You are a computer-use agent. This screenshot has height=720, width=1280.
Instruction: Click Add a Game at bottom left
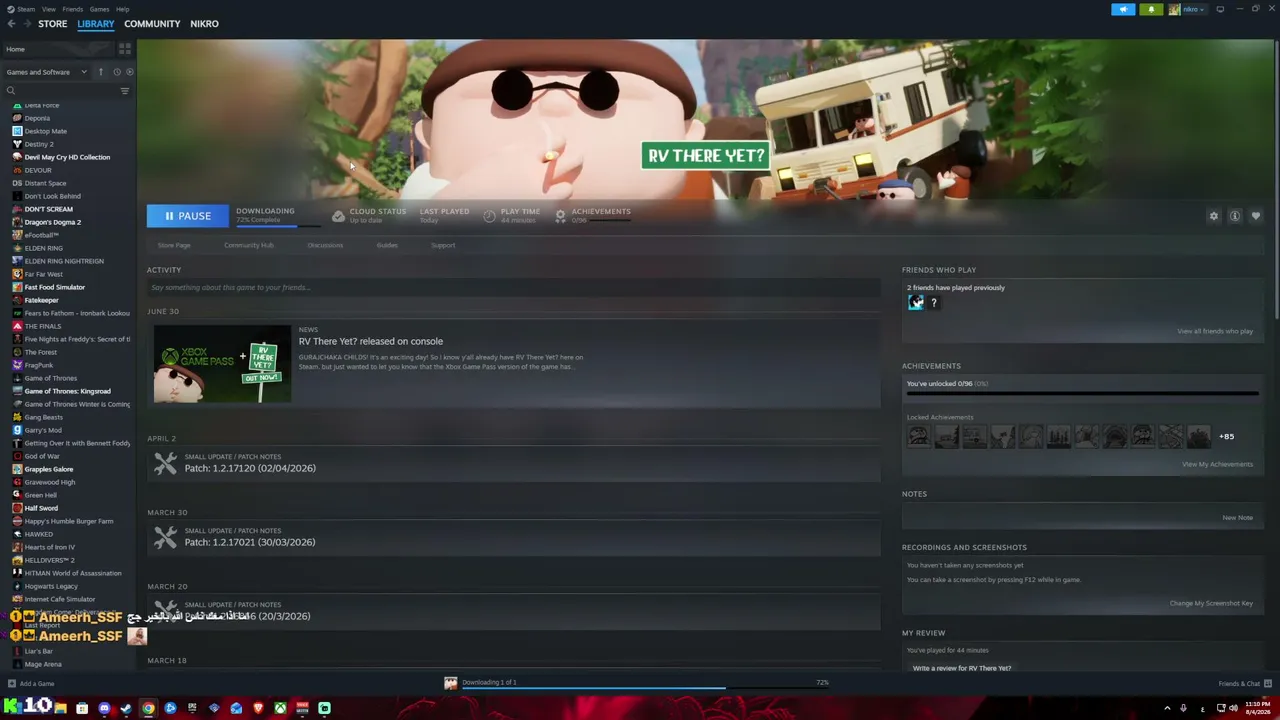tap(31, 684)
